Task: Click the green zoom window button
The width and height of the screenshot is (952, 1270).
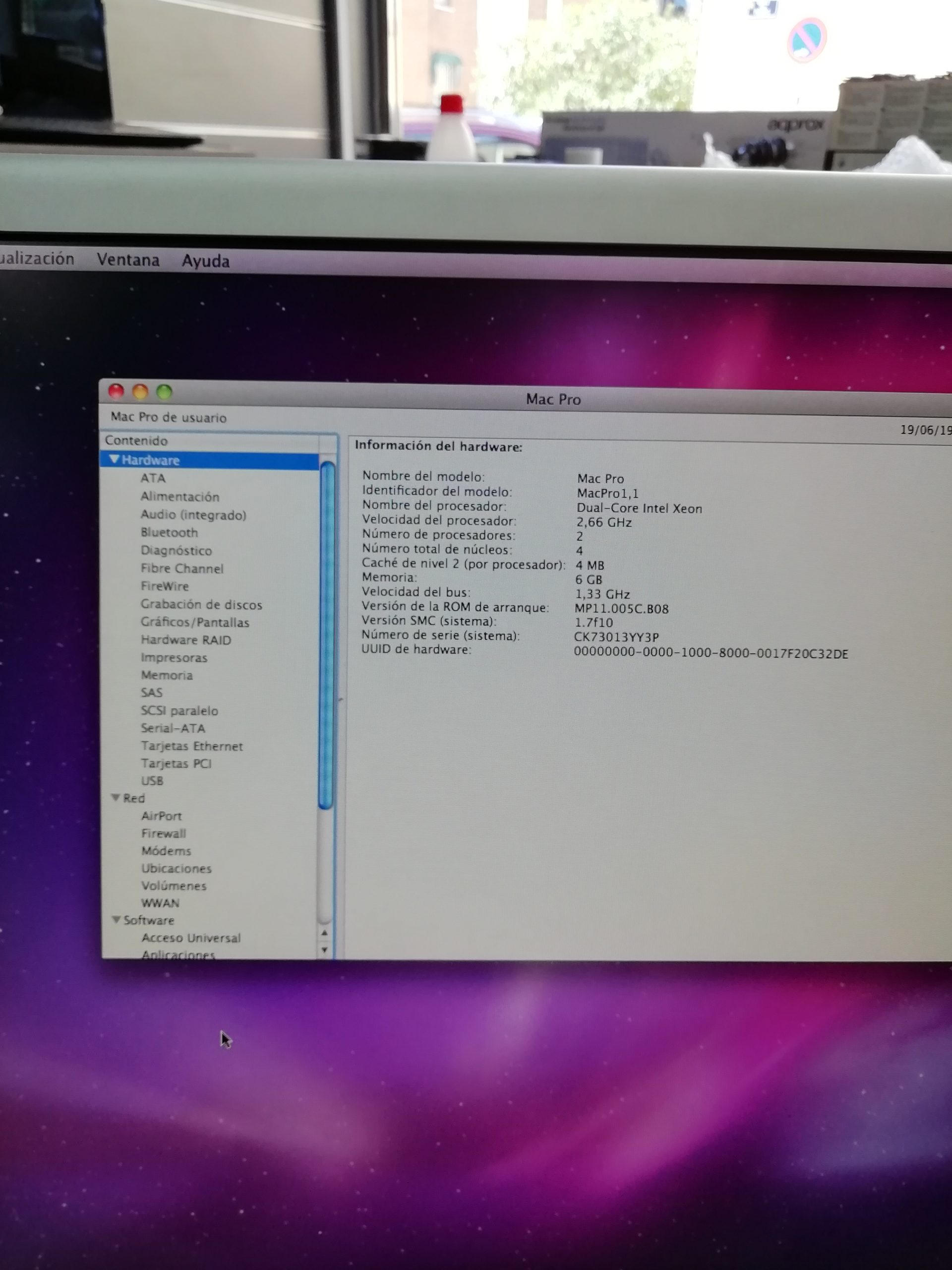Action: click(x=165, y=392)
